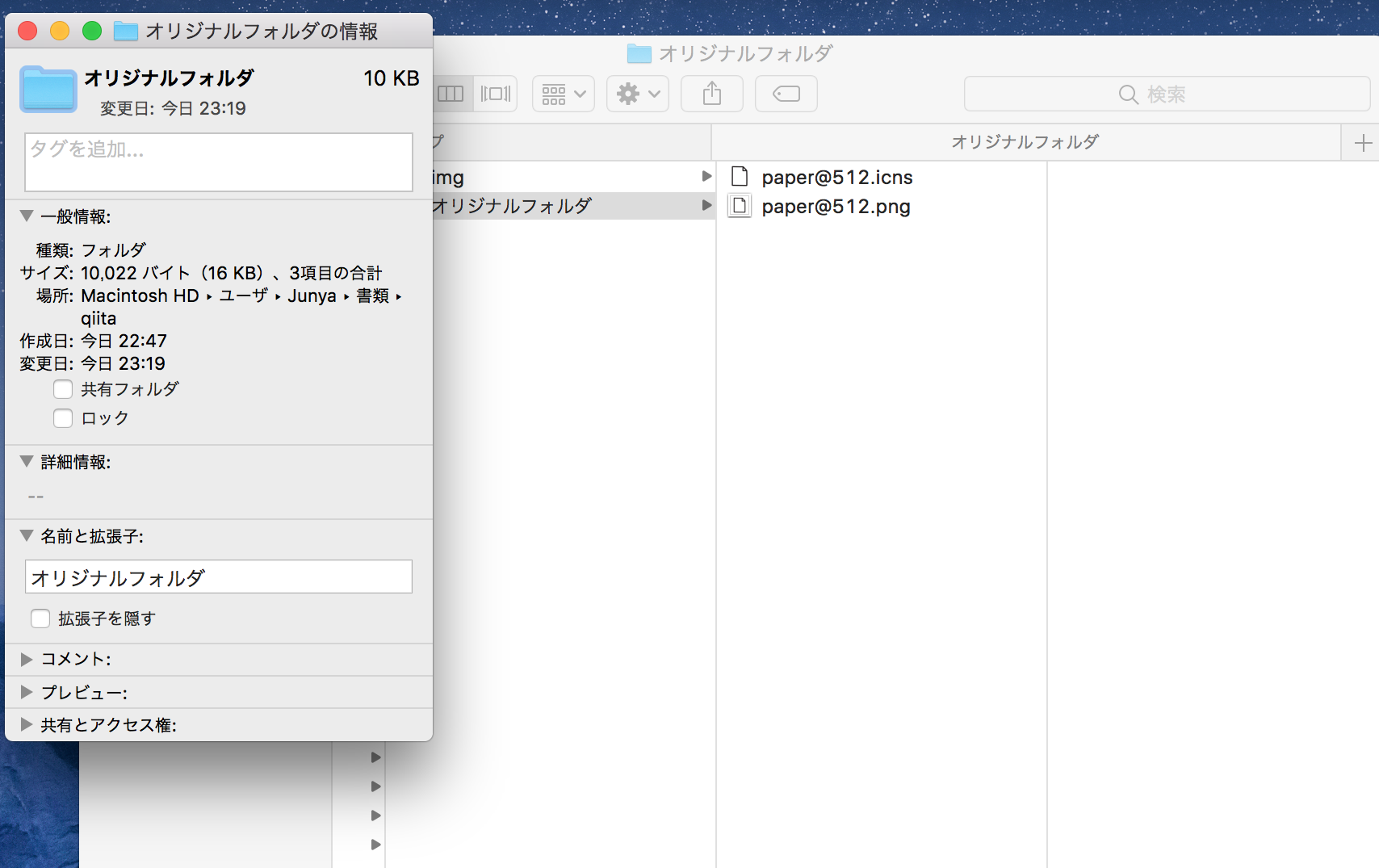The width and height of the screenshot is (1379, 868).
Task: Open the arrange items dropdown in Finder toolbar
Action: pos(564,94)
